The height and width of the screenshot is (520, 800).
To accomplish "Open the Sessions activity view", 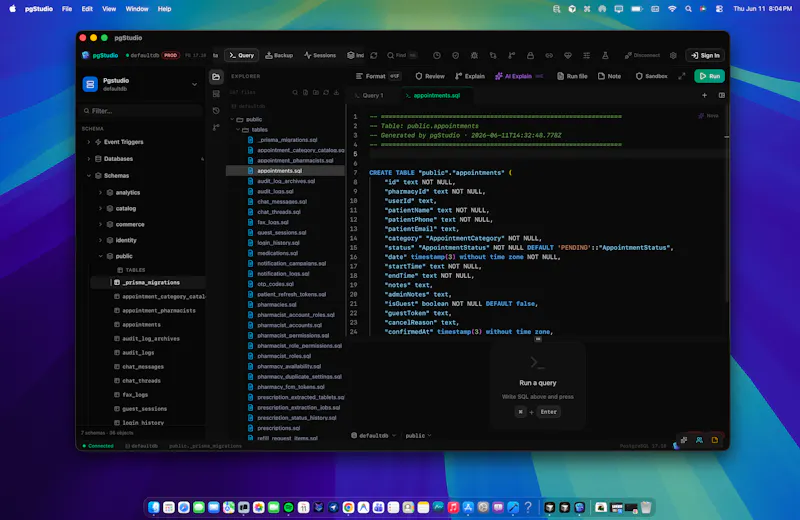I will click(x=320, y=55).
